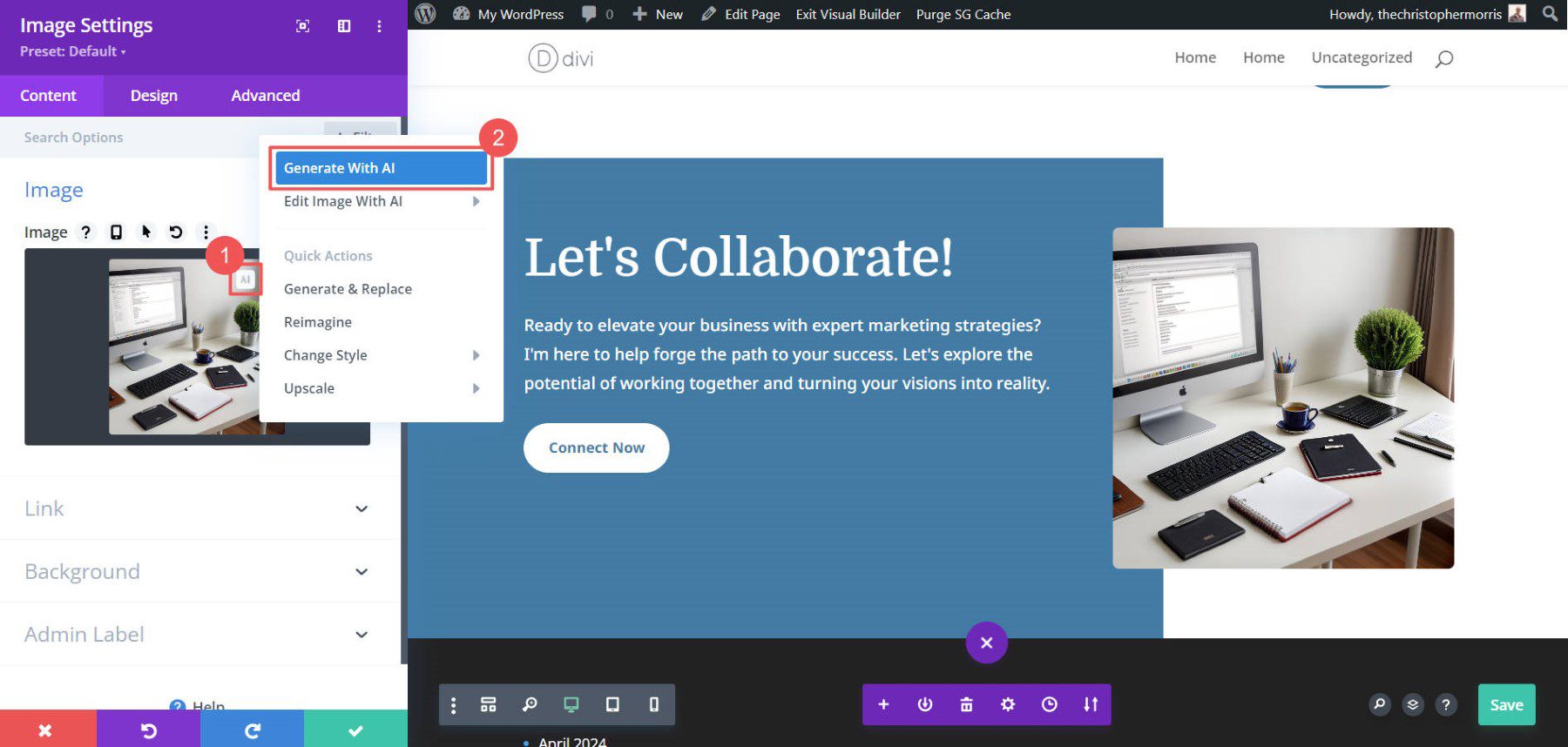Switch to wireframe view in bottom toolbar
Screen dimensions: 1568x747
[x=488, y=704]
